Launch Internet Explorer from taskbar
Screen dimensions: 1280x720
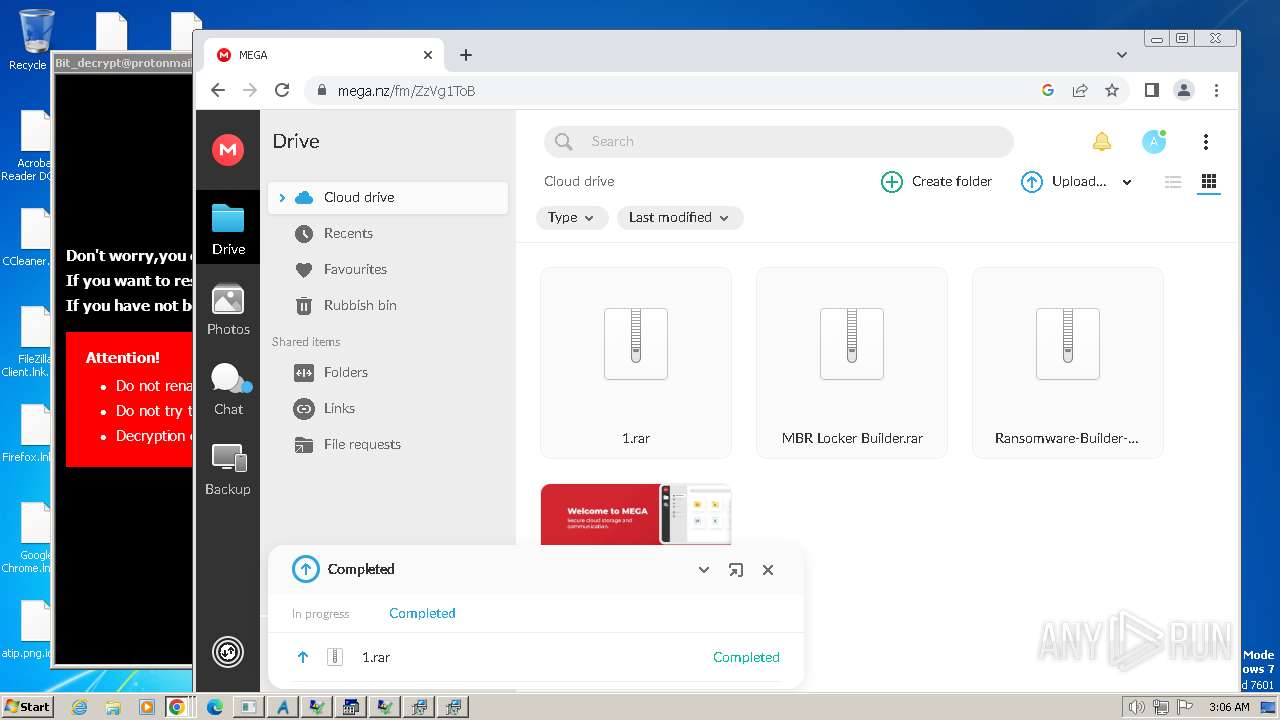coord(80,707)
